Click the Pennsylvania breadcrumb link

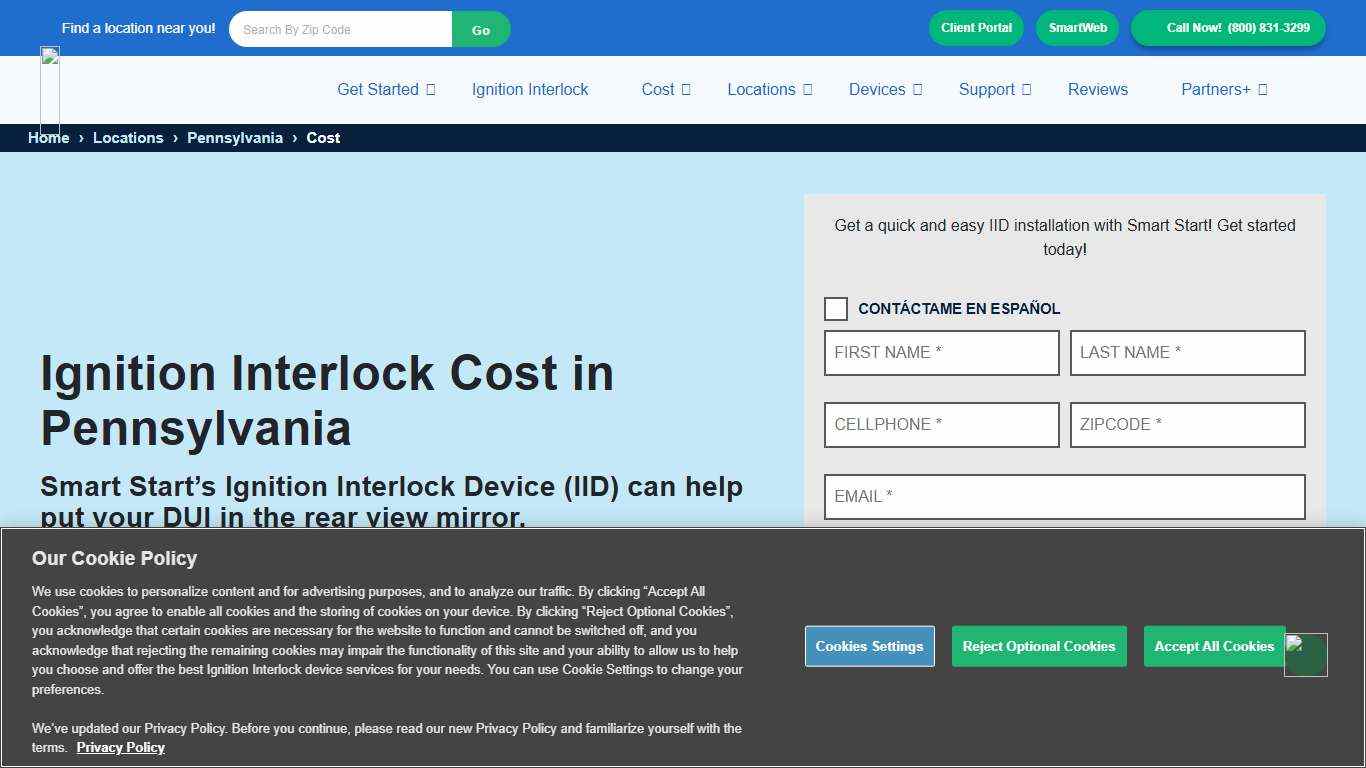(235, 138)
